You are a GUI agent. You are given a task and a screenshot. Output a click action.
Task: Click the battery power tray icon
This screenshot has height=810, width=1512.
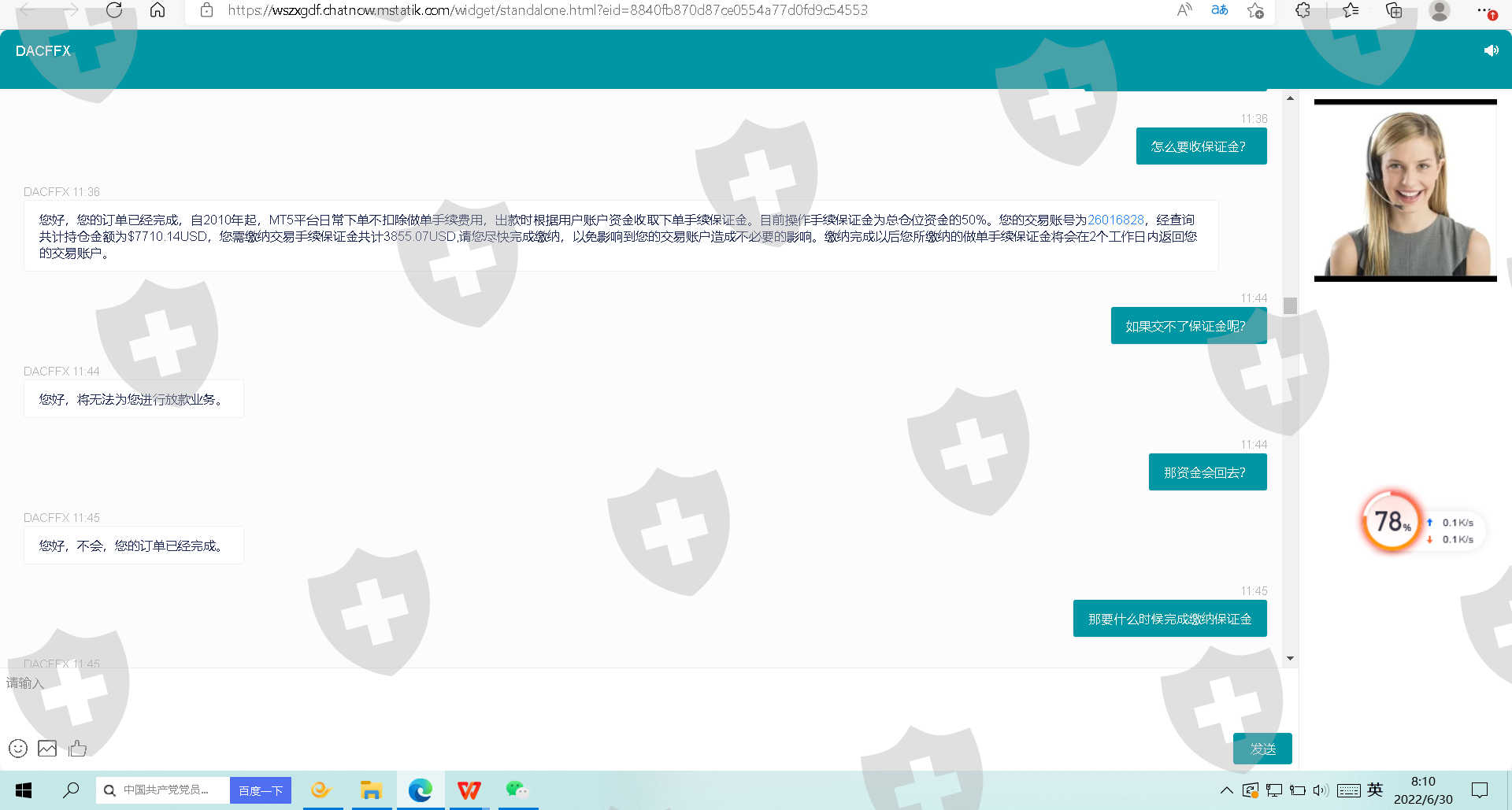(1298, 790)
